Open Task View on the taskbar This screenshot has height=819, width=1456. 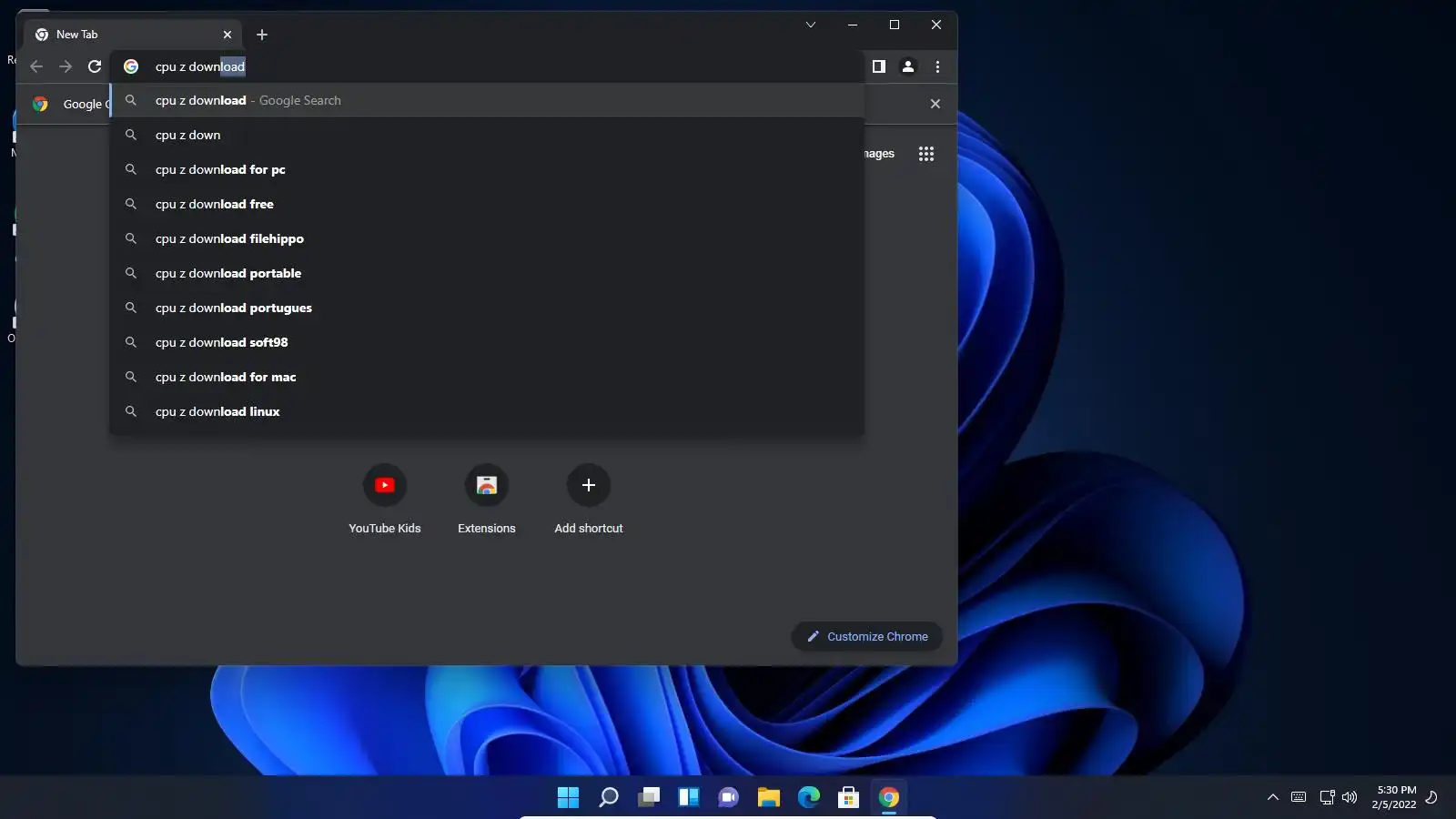coord(649,797)
